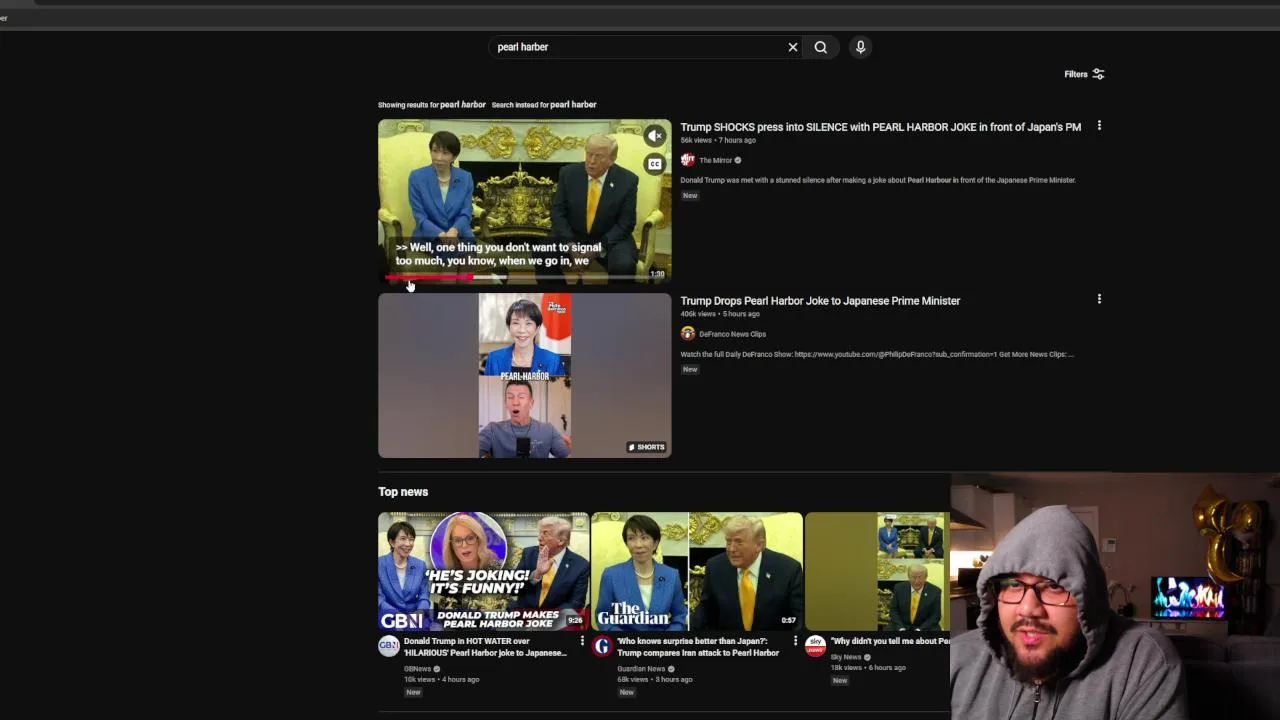Clear the search box with X icon
This screenshot has width=1280, height=720.
[793, 47]
